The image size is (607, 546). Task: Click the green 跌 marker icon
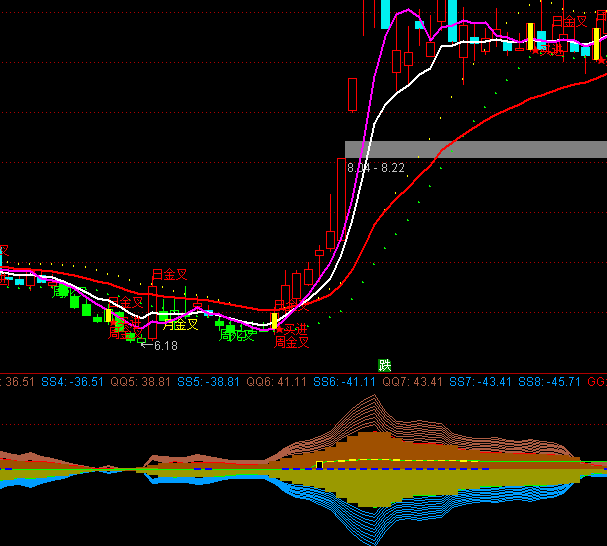point(384,365)
